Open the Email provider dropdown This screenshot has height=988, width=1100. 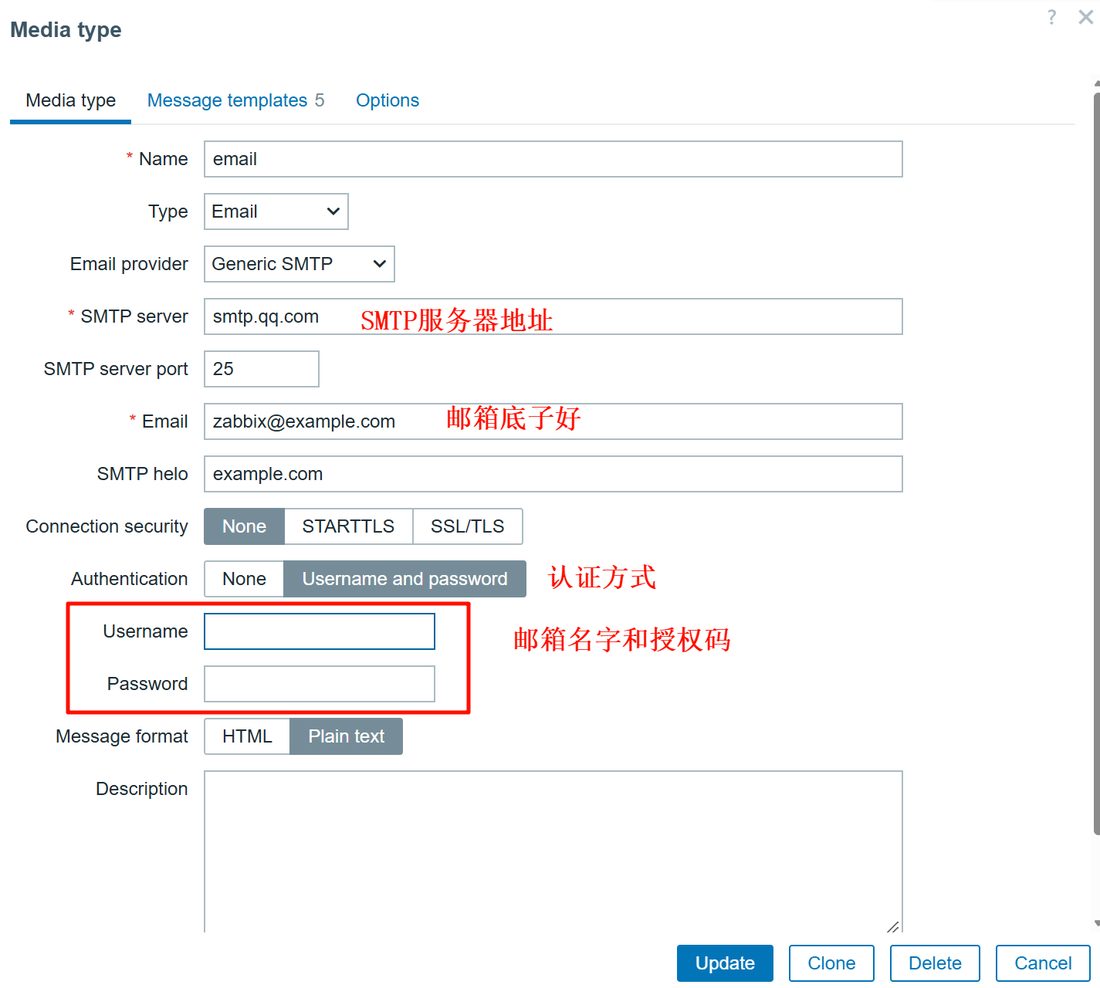click(x=299, y=264)
